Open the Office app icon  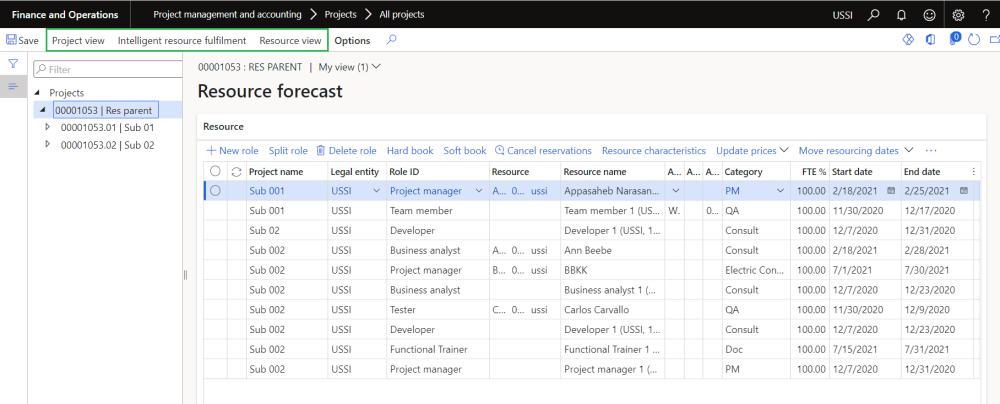(x=931, y=41)
